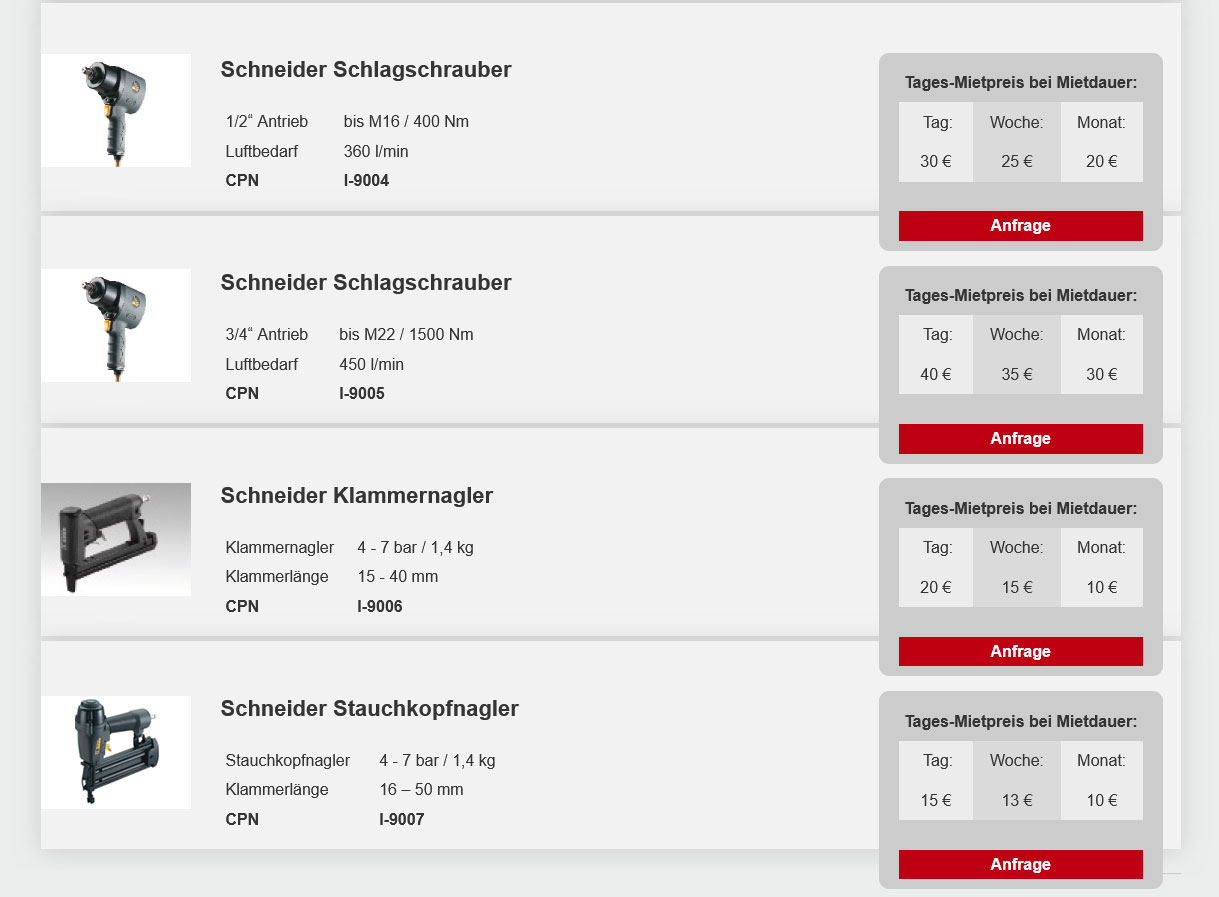Send Anfrage for Schneider Stauchkopfnagler
Image resolution: width=1219 pixels, height=897 pixels.
[1020, 865]
